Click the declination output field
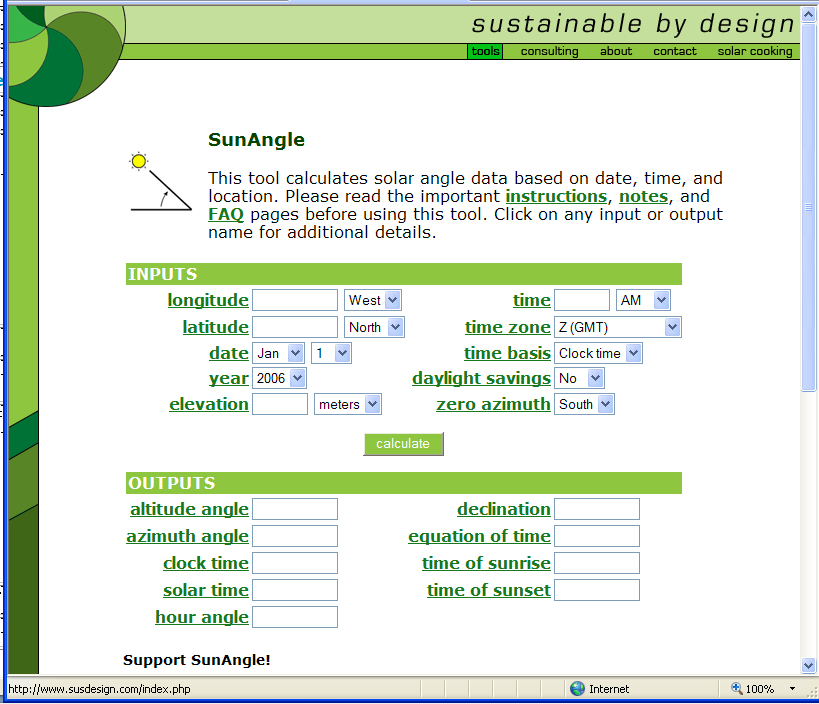Viewport: 819px width, 704px height. click(597, 509)
